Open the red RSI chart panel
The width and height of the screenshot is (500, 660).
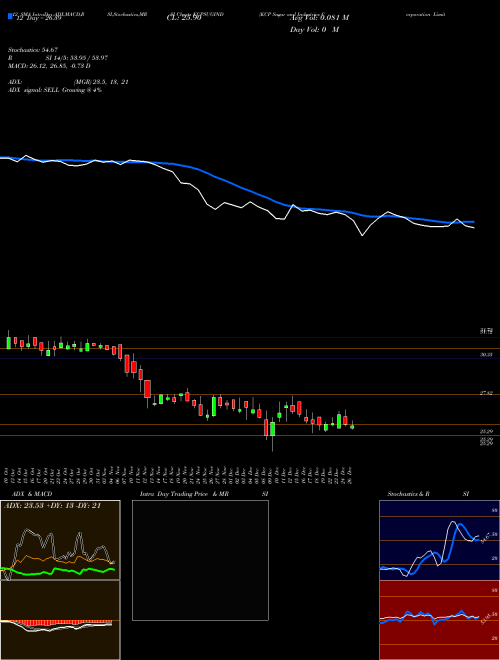point(439,620)
